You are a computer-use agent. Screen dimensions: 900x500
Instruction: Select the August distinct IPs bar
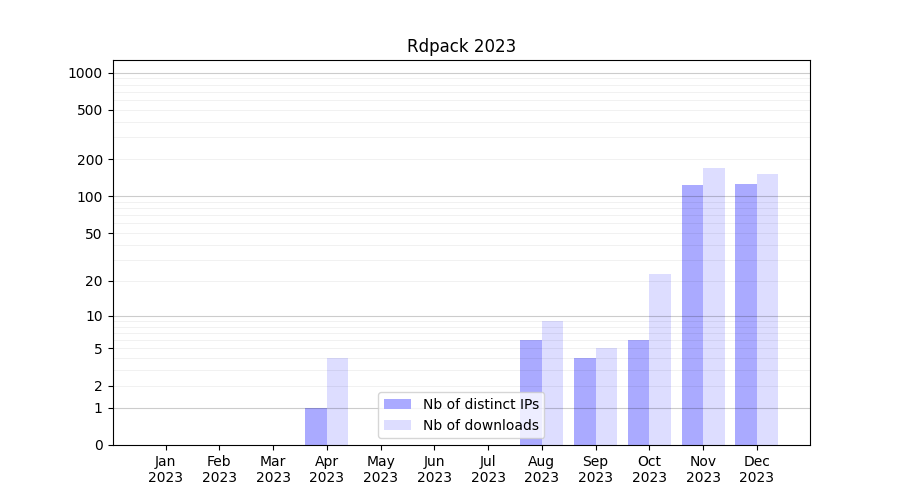(x=531, y=393)
